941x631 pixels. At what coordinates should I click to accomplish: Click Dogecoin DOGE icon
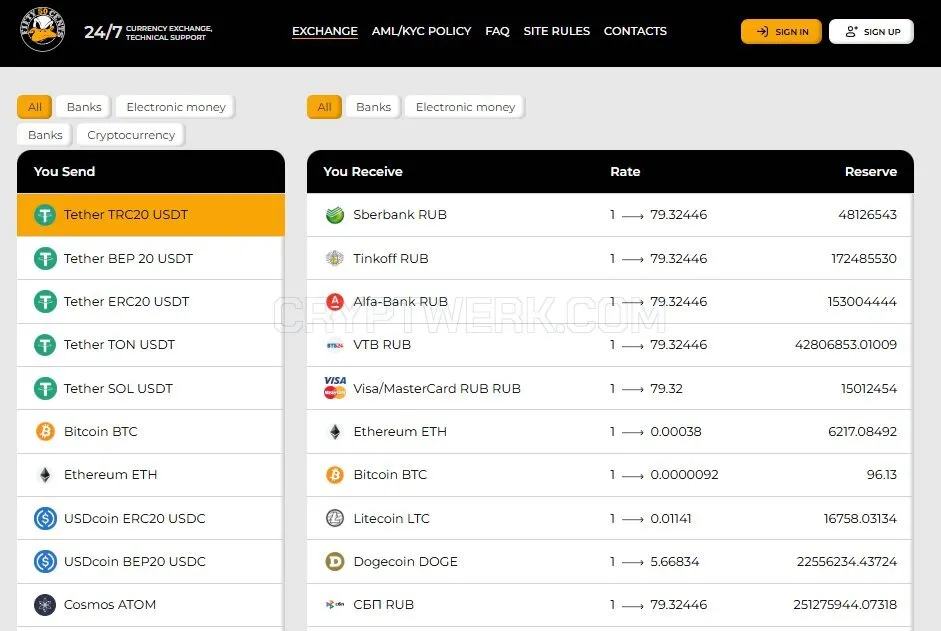335,561
